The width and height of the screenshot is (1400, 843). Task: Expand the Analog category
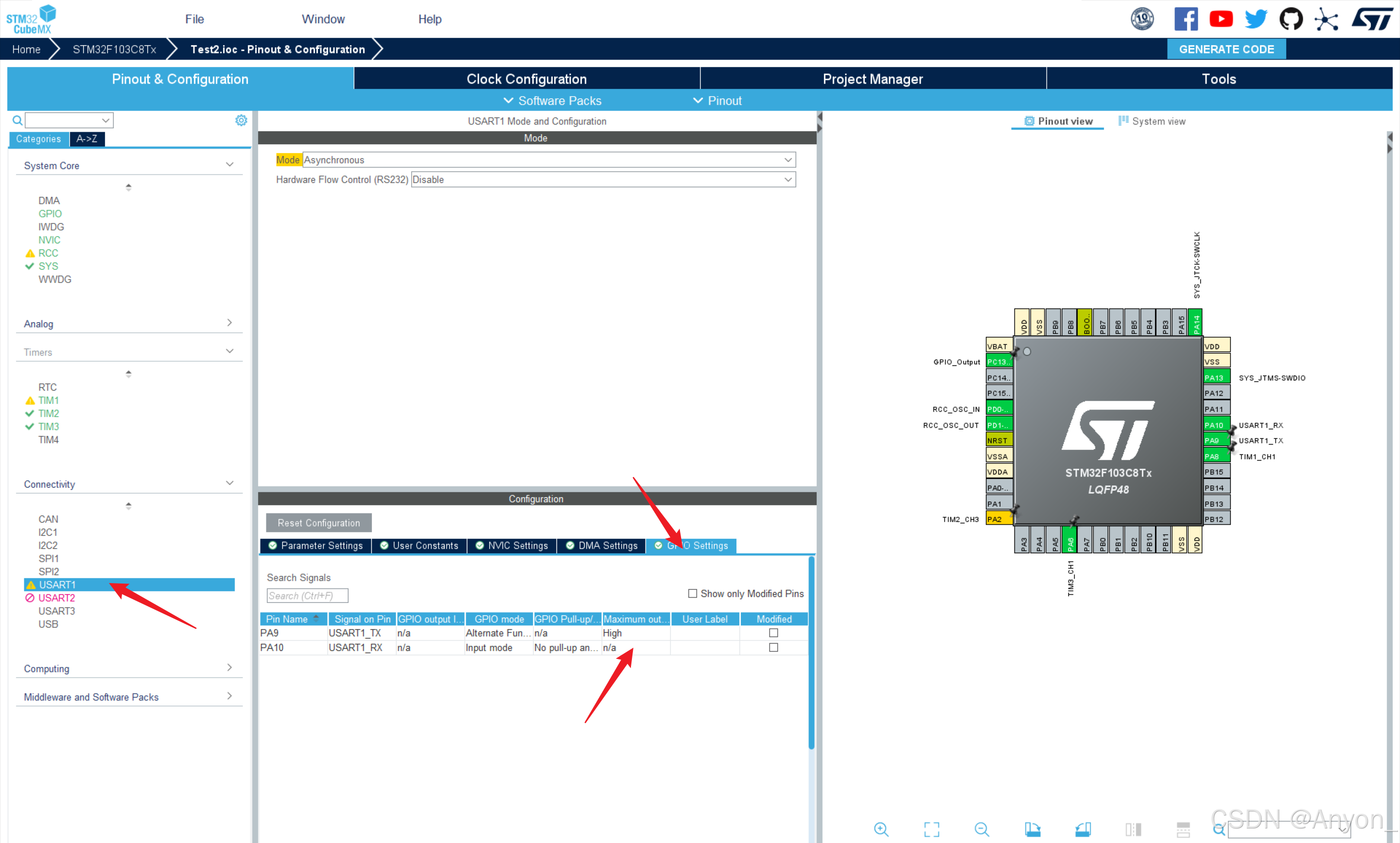coord(229,323)
